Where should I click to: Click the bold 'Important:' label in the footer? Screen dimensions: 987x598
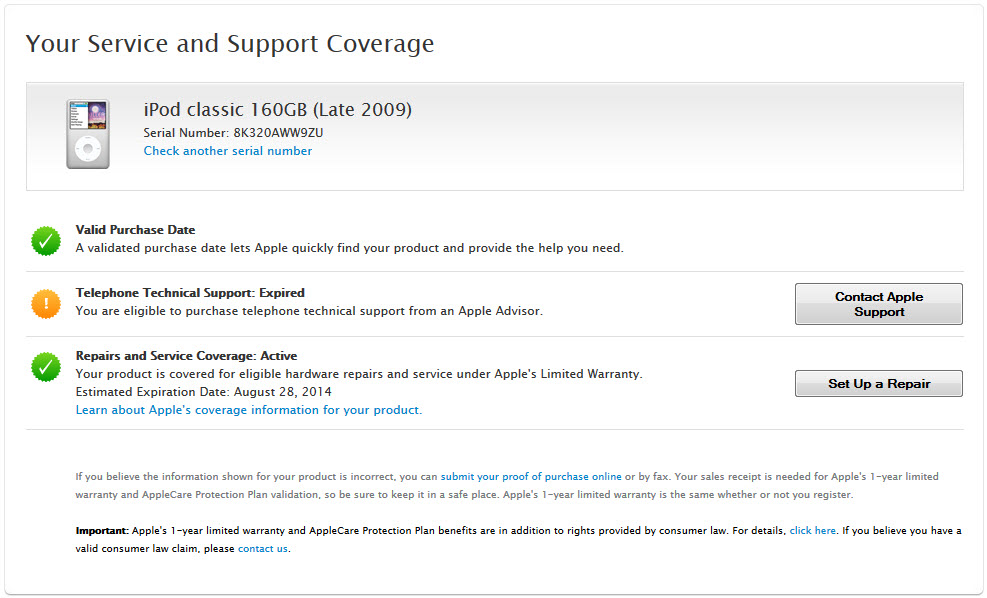pyautogui.click(x=102, y=531)
